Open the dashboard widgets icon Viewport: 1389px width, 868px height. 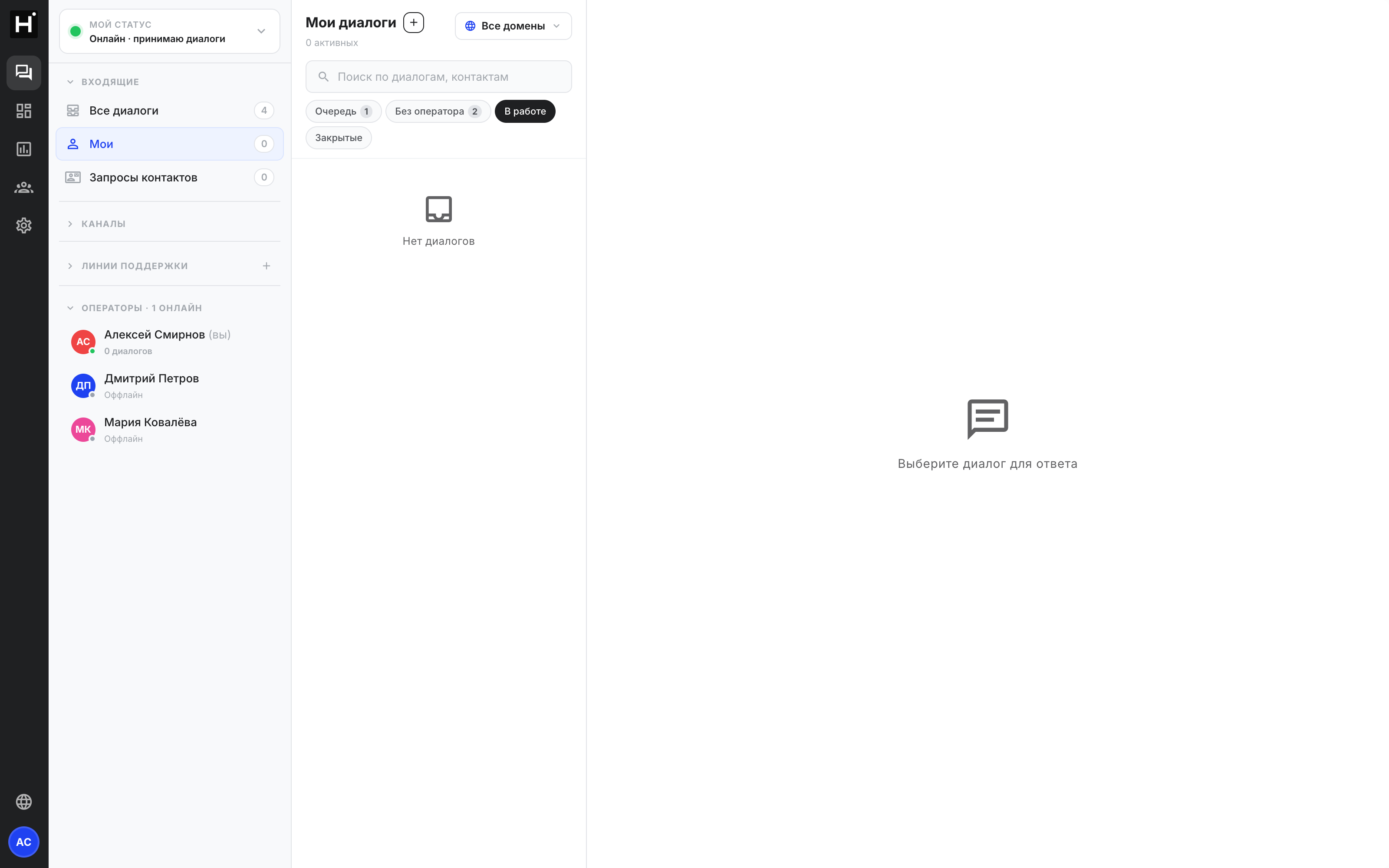click(x=23, y=111)
